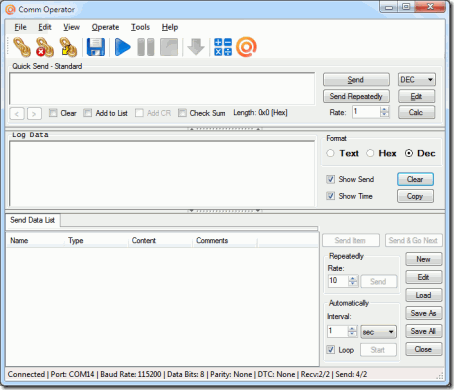Click the Send Item button
This screenshot has width=454, height=390.
coord(351,240)
